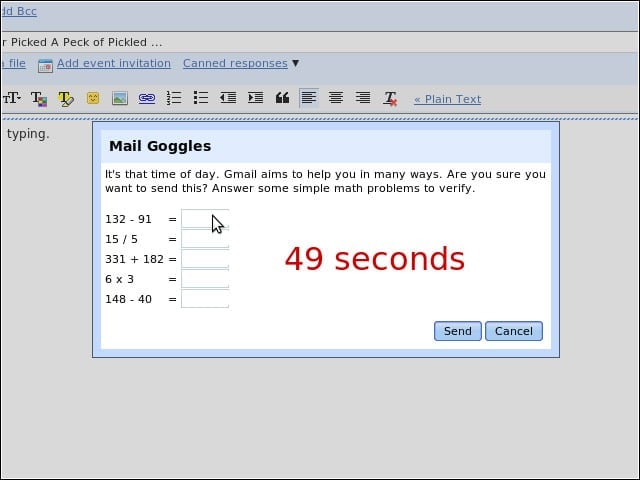Viewport: 640px width, 480px height.
Task: Cancel the Mail Goggles dialog
Action: click(x=514, y=331)
